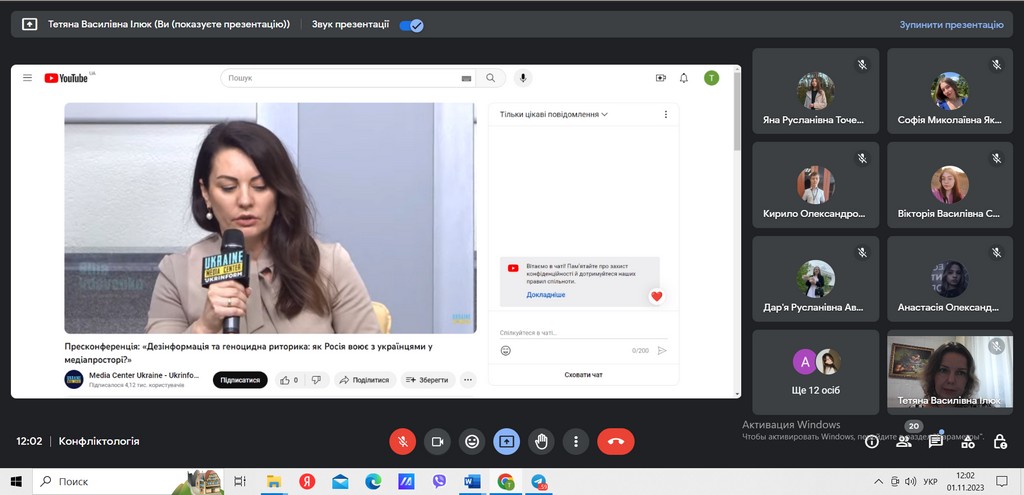Unmute the microphone in the call bar
Screen dimensions: 1024x495
(x=402, y=441)
